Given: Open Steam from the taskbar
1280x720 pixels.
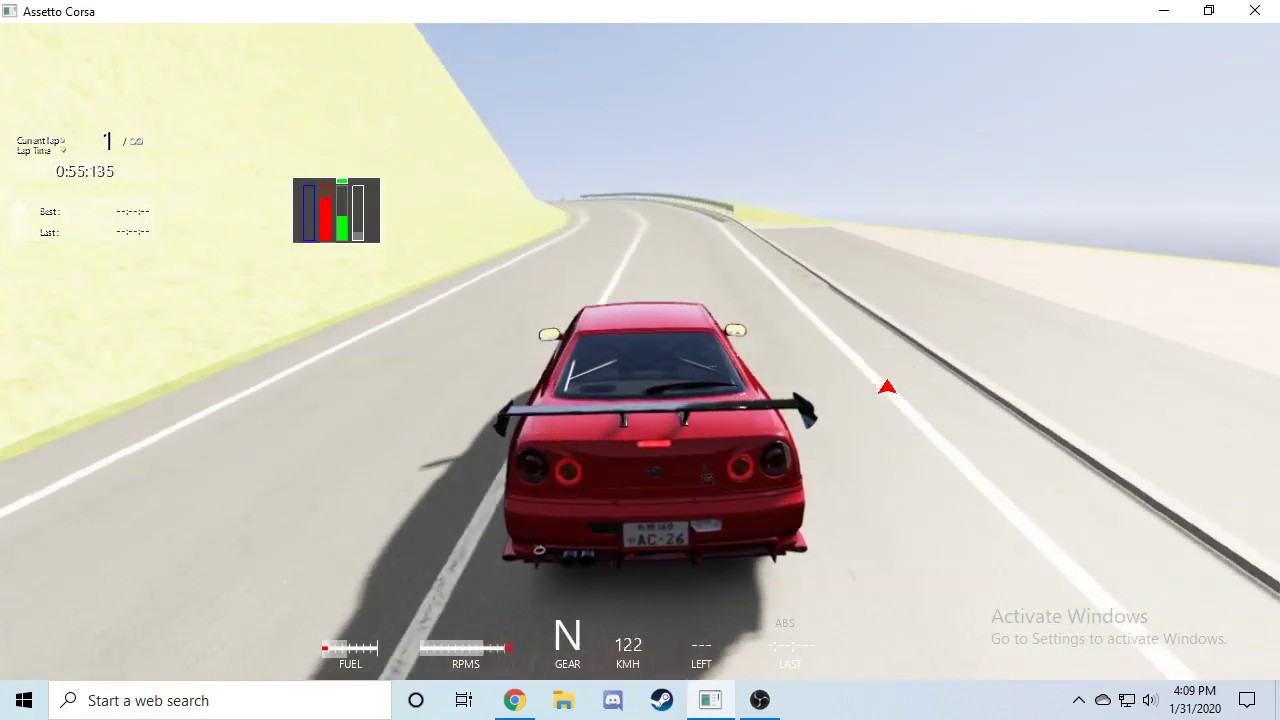Looking at the screenshot, I should [661, 700].
